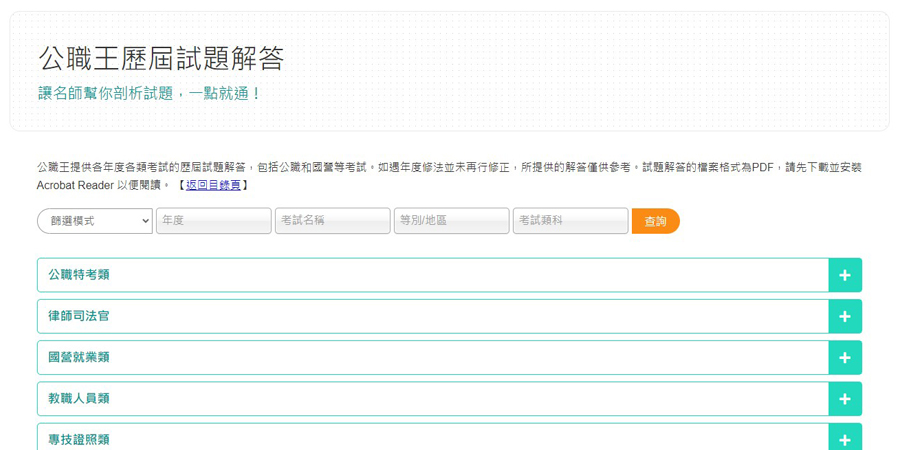Expand 教職人員類 with its plus icon
This screenshot has width=900, height=450.
pos(845,399)
